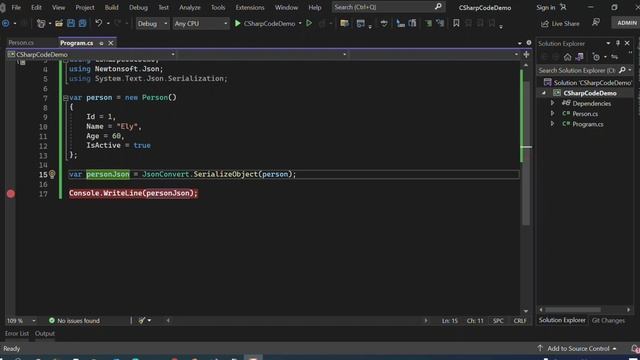Click the Save icon
The image size is (640, 360).
71,23
